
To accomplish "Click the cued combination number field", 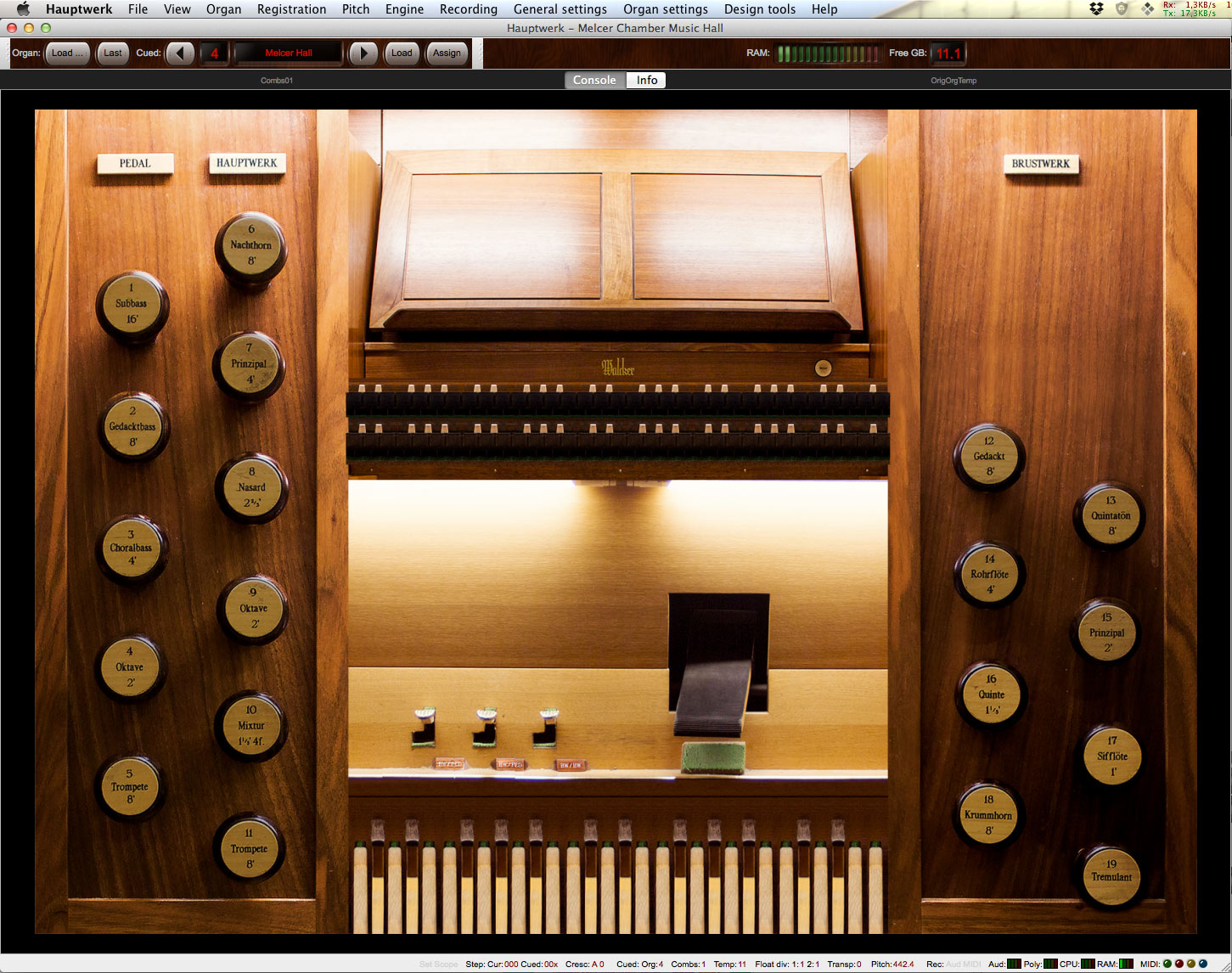I will (214, 53).
